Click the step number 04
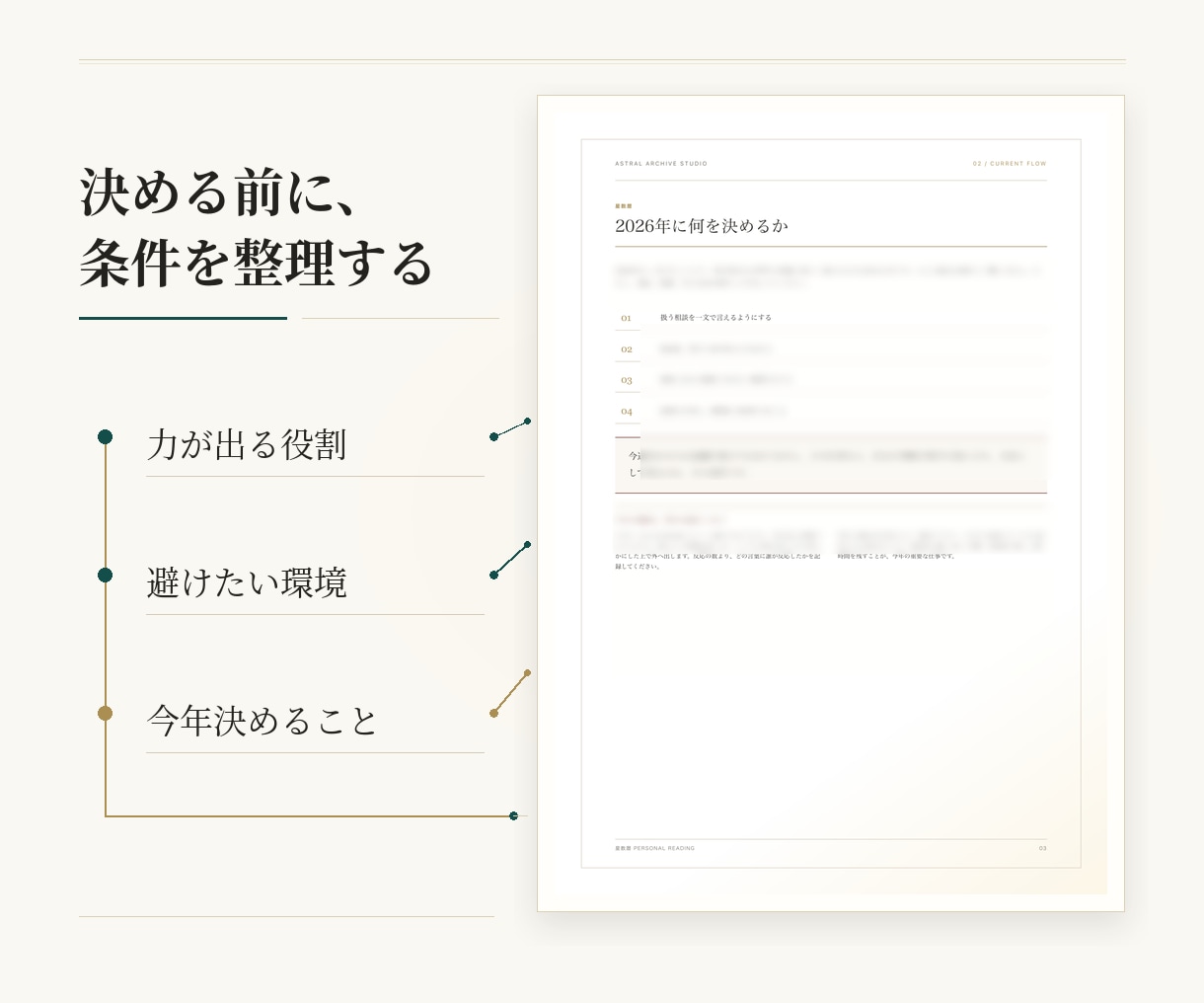Screen dimensions: 1204x1003 (626, 412)
